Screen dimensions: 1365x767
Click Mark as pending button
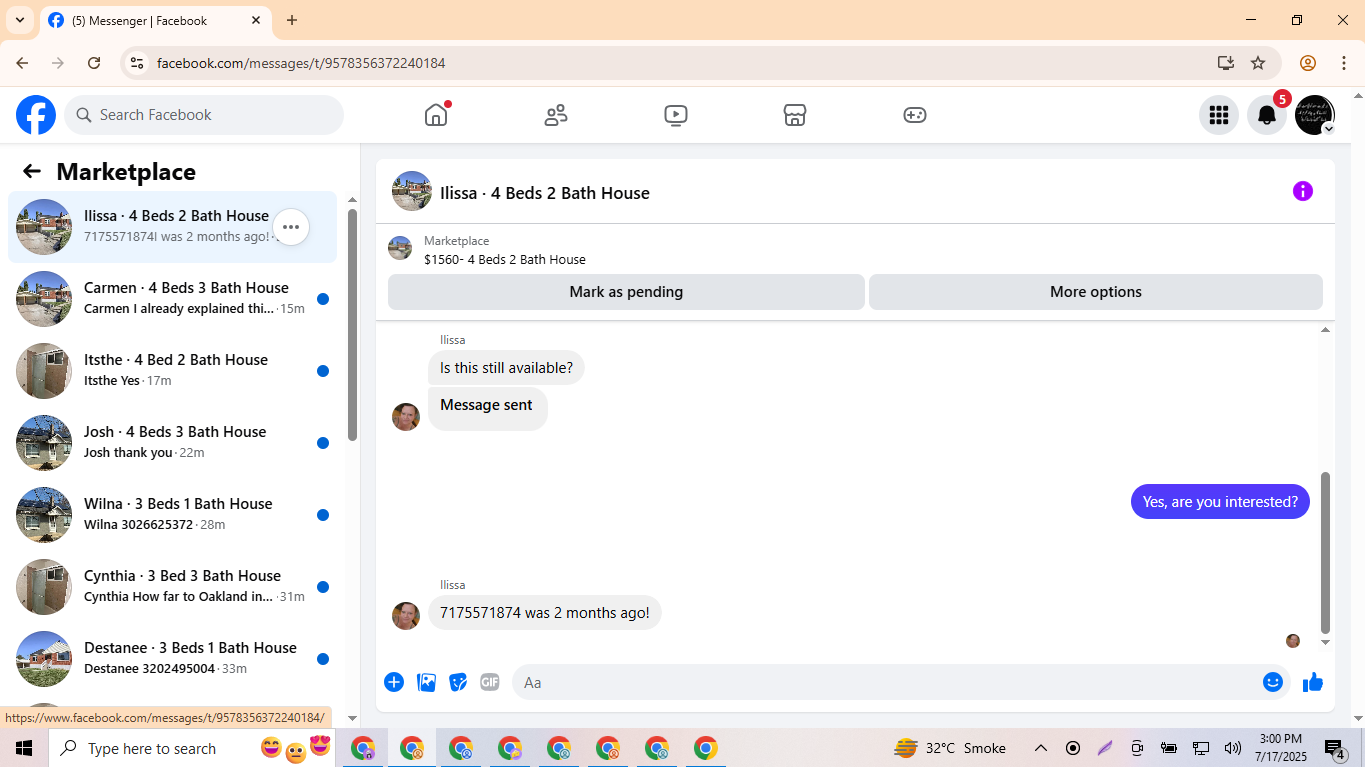pyautogui.click(x=626, y=292)
